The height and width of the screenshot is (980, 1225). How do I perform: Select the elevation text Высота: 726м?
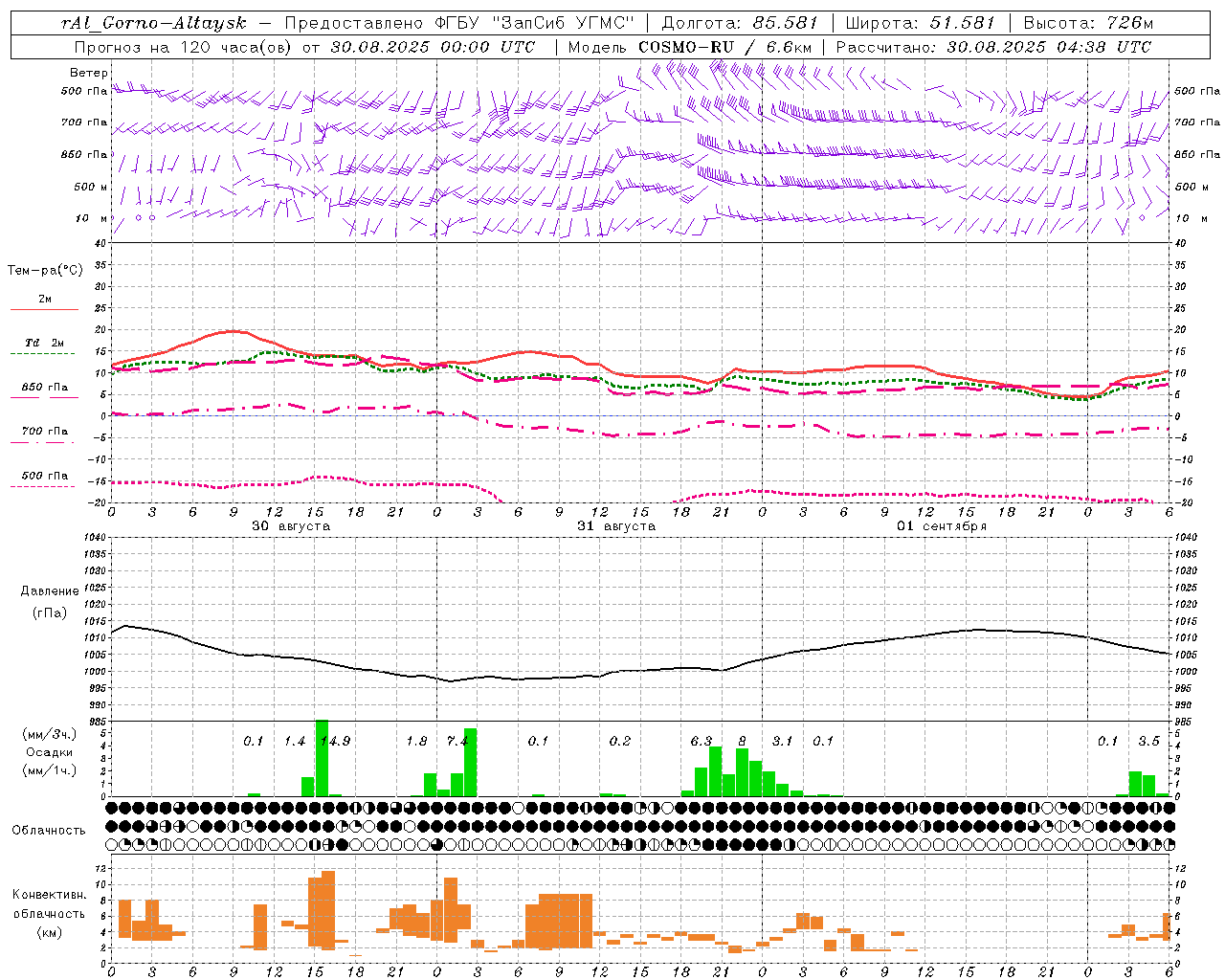(1088, 23)
